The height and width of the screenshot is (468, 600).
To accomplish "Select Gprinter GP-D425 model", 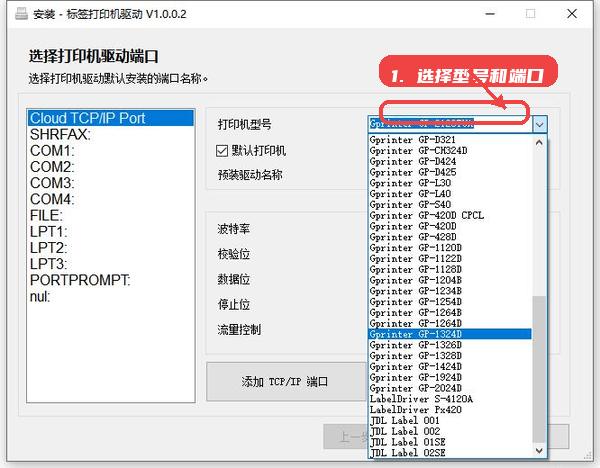I will tap(450, 172).
